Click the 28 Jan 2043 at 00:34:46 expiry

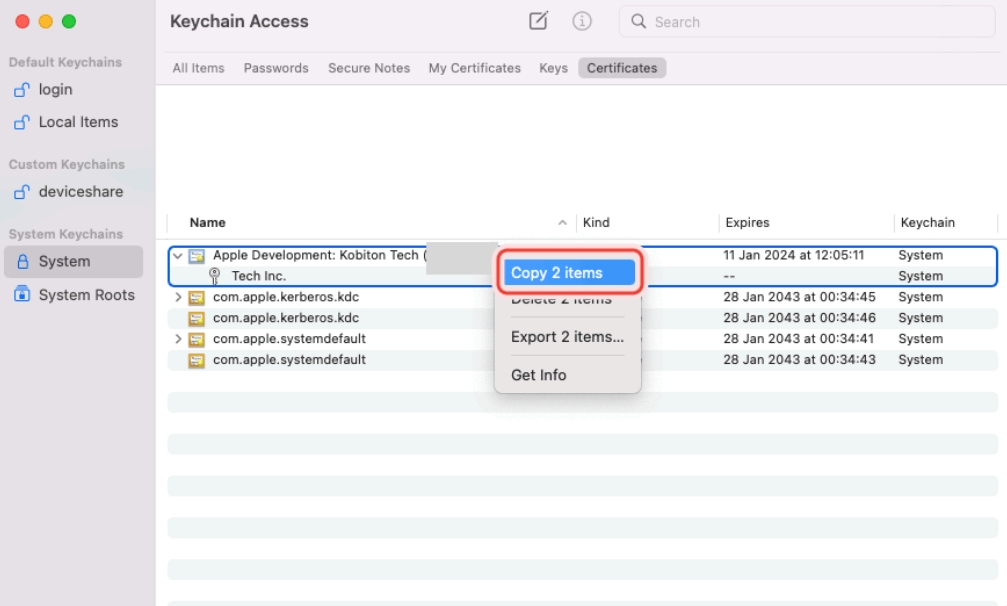pyautogui.click(x=799, y=318)
